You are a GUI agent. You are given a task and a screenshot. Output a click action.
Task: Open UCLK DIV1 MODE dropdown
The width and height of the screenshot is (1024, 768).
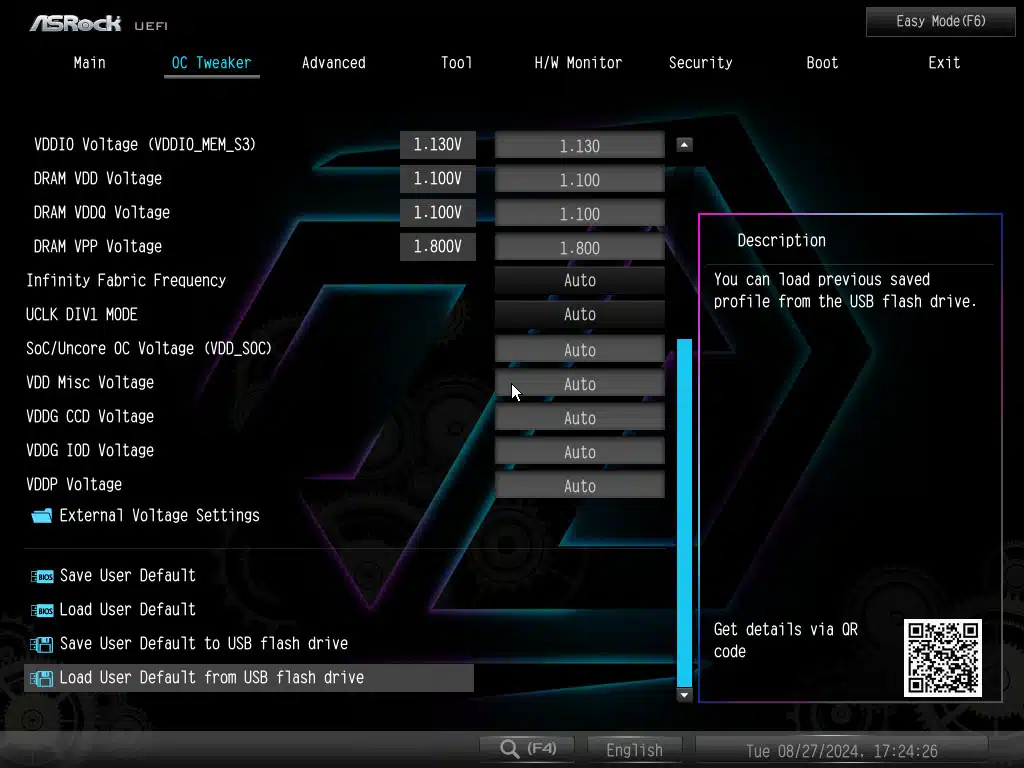(x=579, y=315)
